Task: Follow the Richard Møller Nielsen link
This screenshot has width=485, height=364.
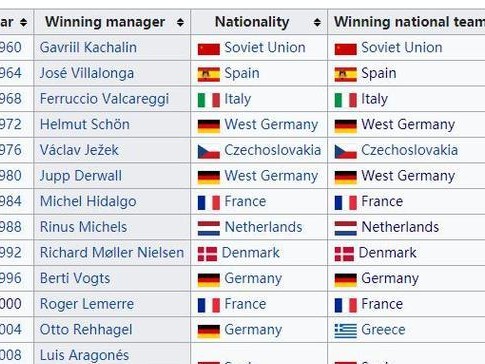Action: [112, 253]
